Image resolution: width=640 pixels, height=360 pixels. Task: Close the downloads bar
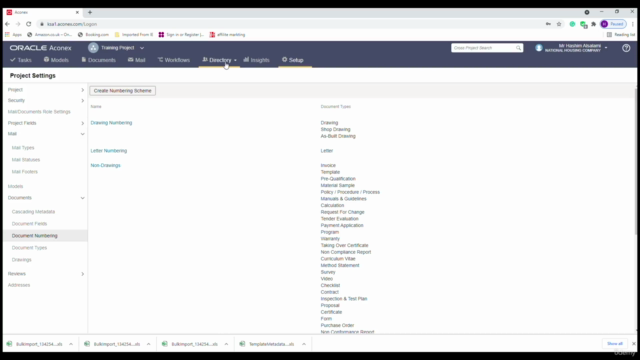click(633, 344)
